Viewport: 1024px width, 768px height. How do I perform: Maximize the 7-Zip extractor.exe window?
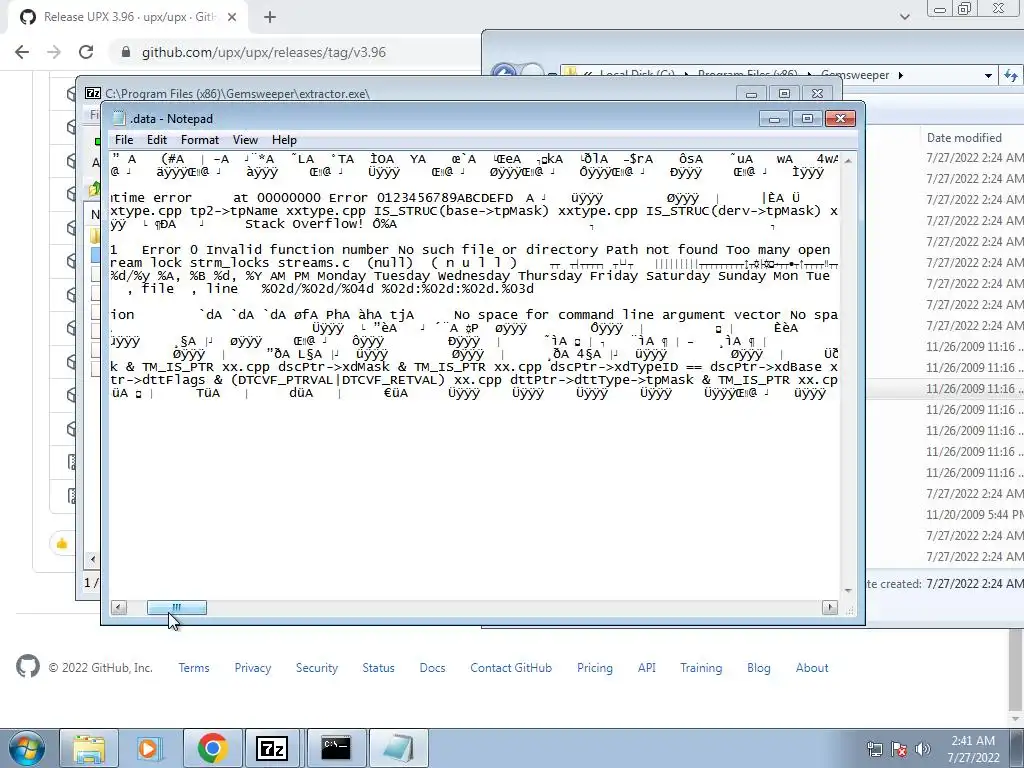[784, 94]
